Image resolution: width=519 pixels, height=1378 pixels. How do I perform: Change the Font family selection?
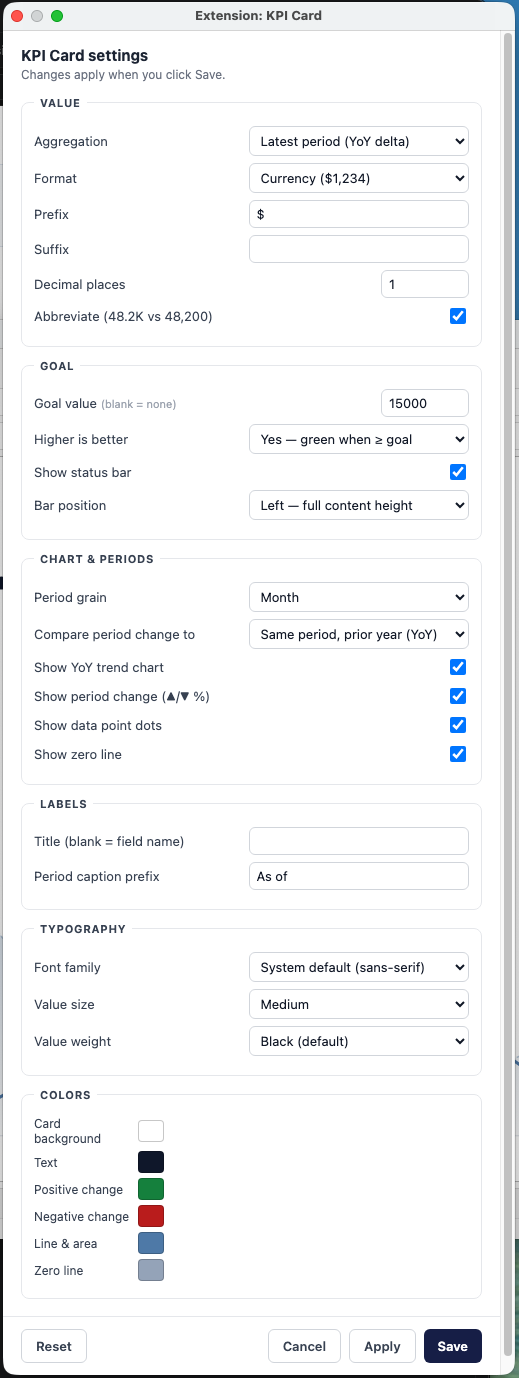tap(358, 967)
